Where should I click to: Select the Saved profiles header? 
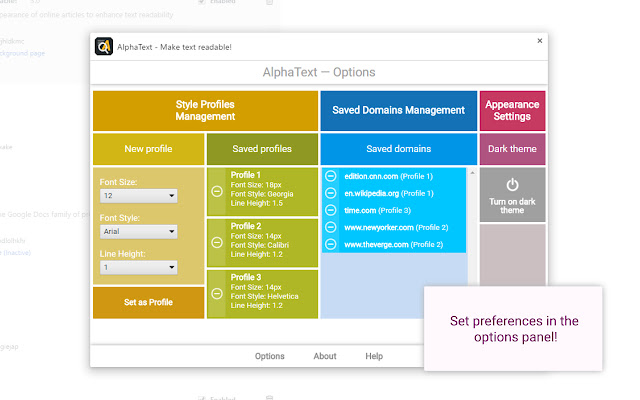pos(262,149)
